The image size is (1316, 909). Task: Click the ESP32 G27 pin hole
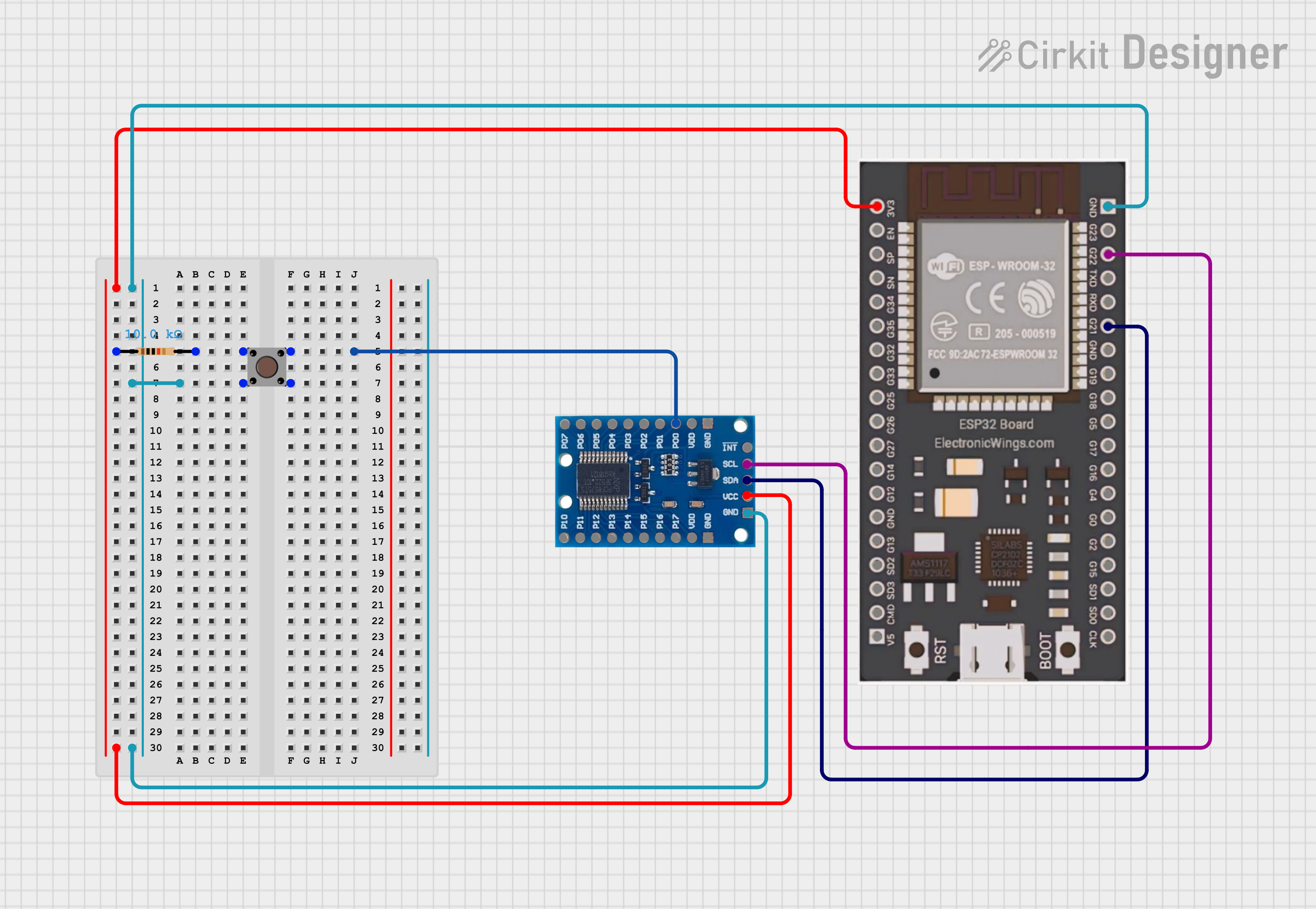tap(877, 445)
